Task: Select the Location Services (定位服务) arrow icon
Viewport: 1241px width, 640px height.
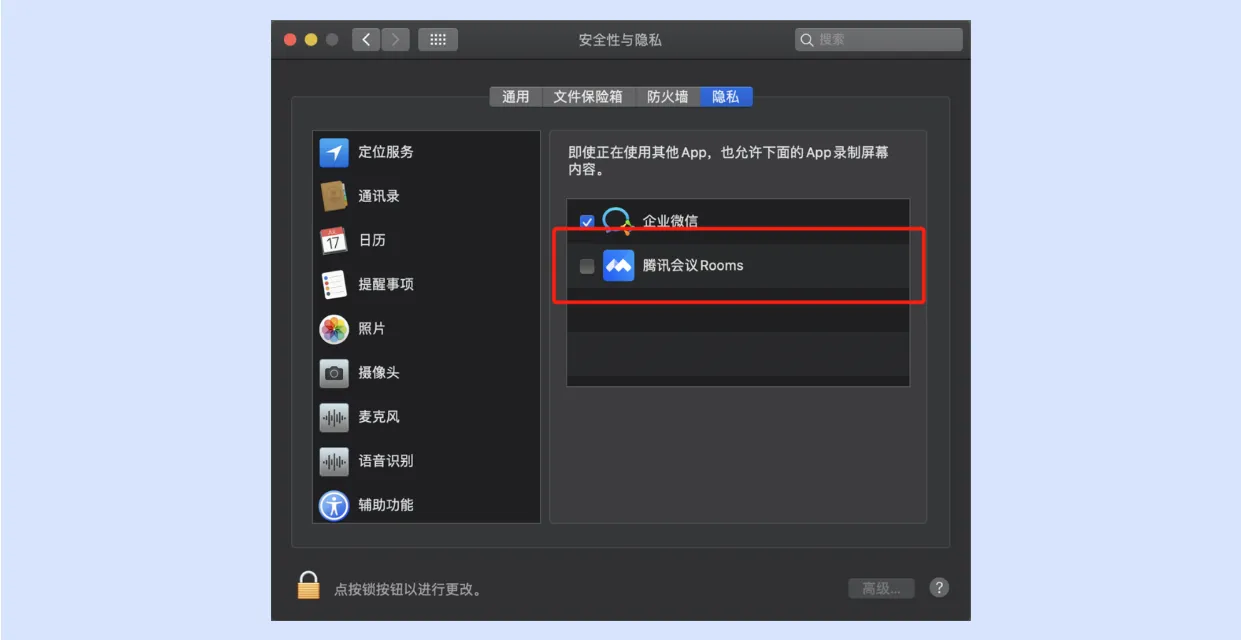Action: tap(334, 152)
